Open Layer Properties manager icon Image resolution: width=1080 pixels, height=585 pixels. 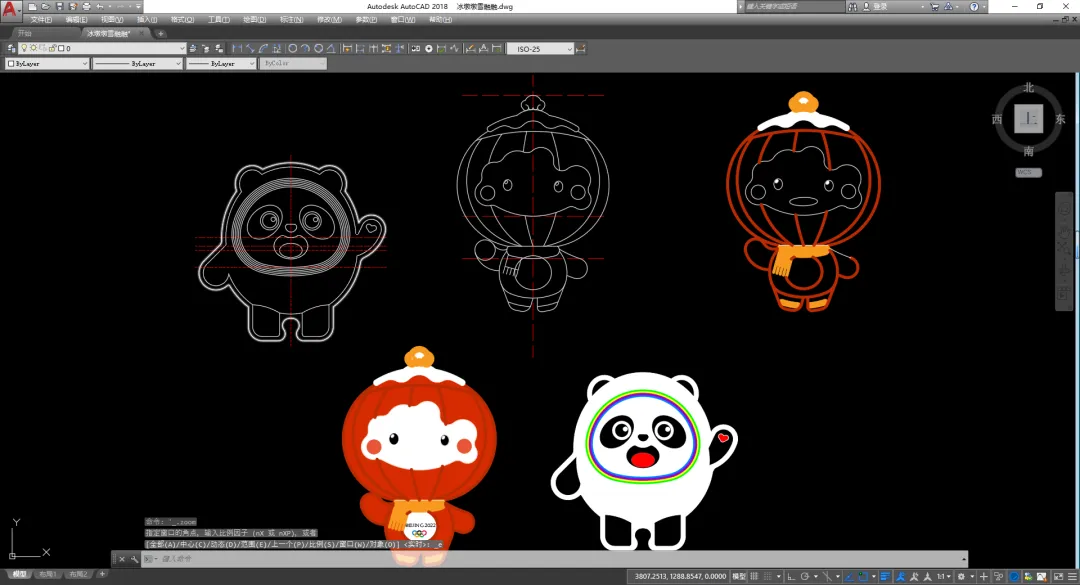tap(11, 48)
